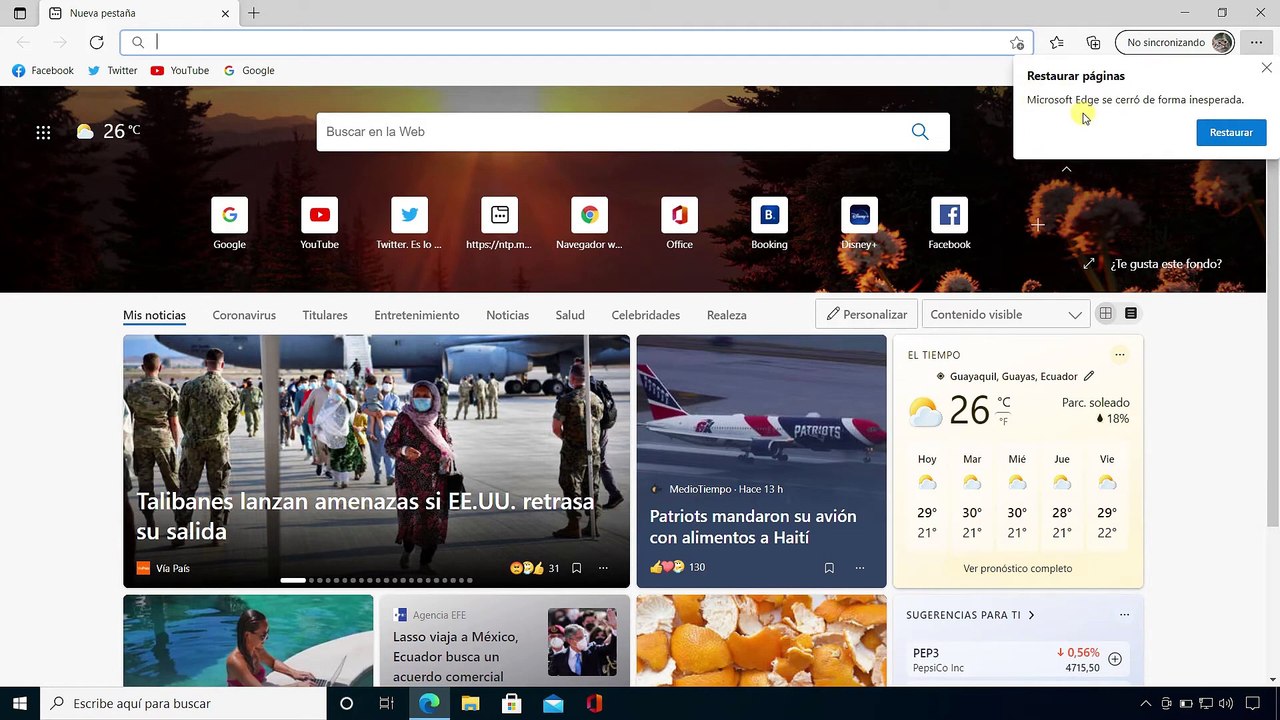
Task: Add PEP3 stock to watchlist
Action: tap(1114, 659)
